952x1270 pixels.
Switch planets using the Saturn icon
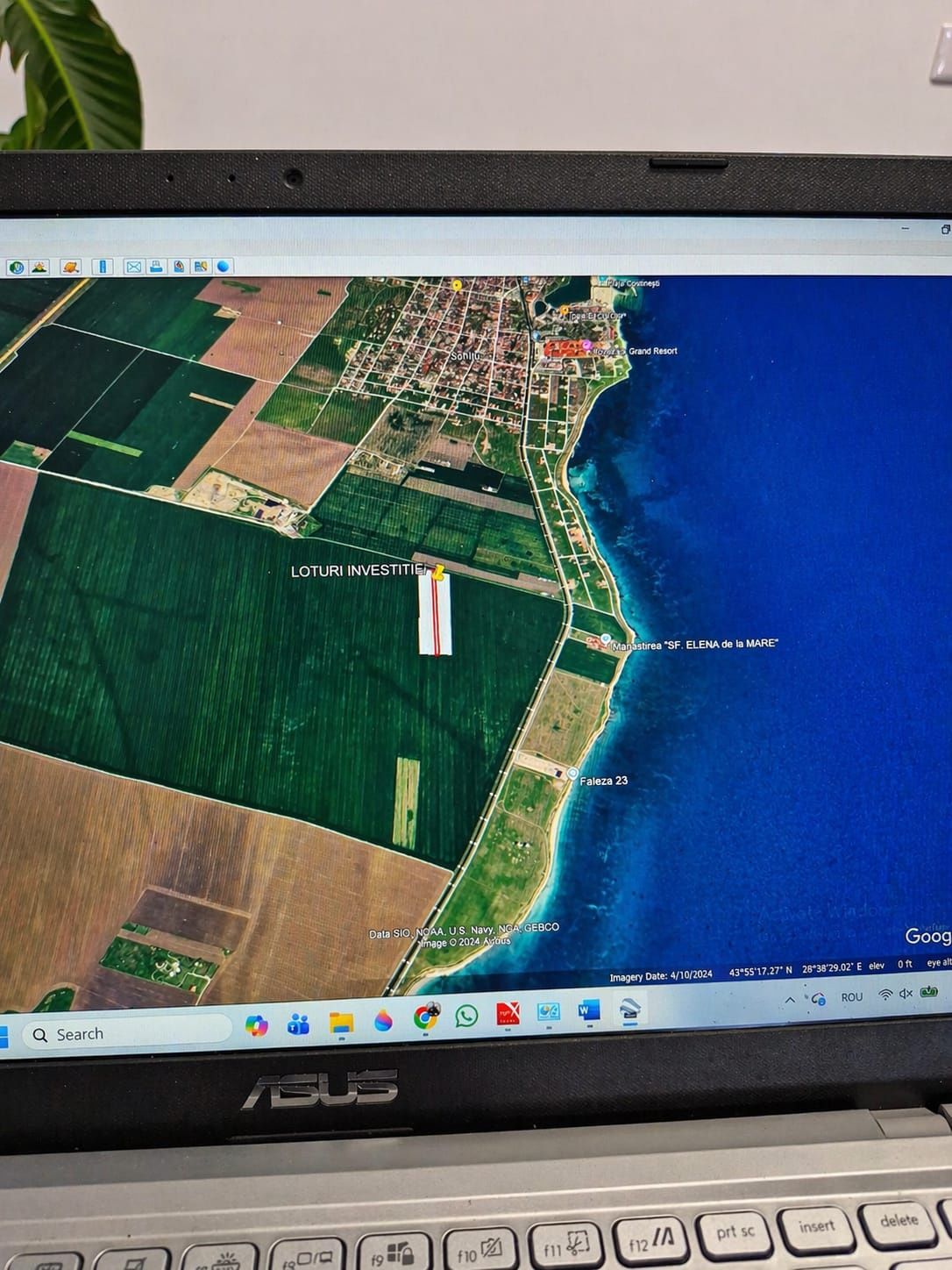click(71, 267)
